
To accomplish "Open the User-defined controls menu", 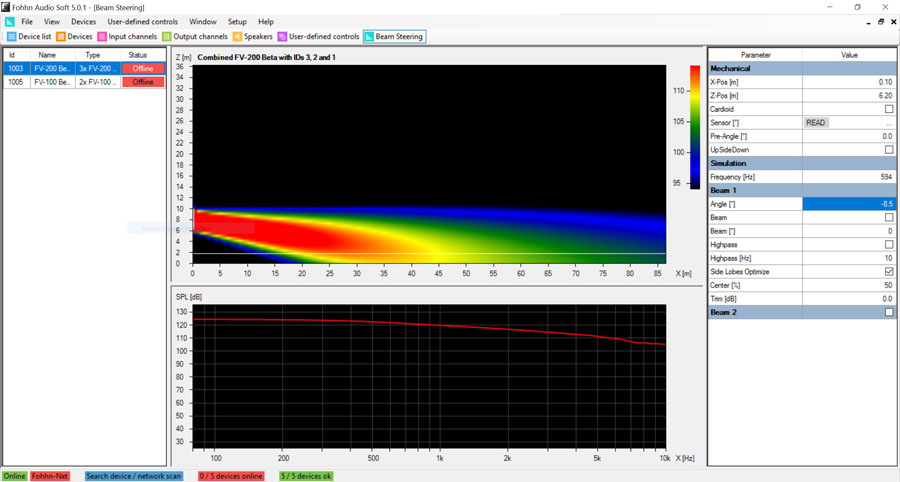I will pyautogui.click(x=142, y=22).
